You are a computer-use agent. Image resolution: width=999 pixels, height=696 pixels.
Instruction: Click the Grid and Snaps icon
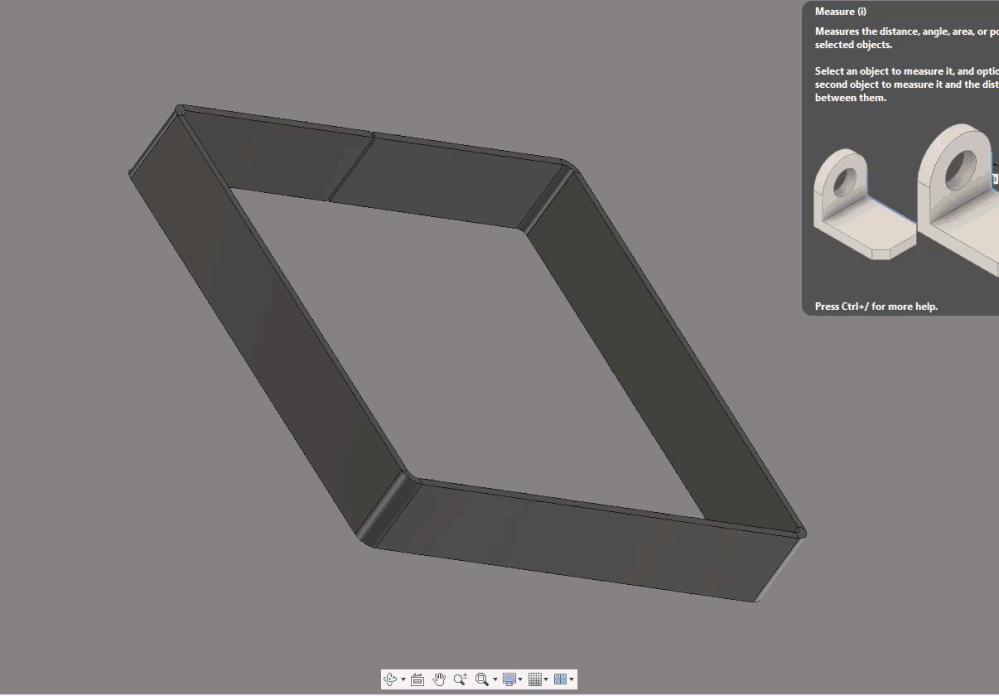coord(535,679)
